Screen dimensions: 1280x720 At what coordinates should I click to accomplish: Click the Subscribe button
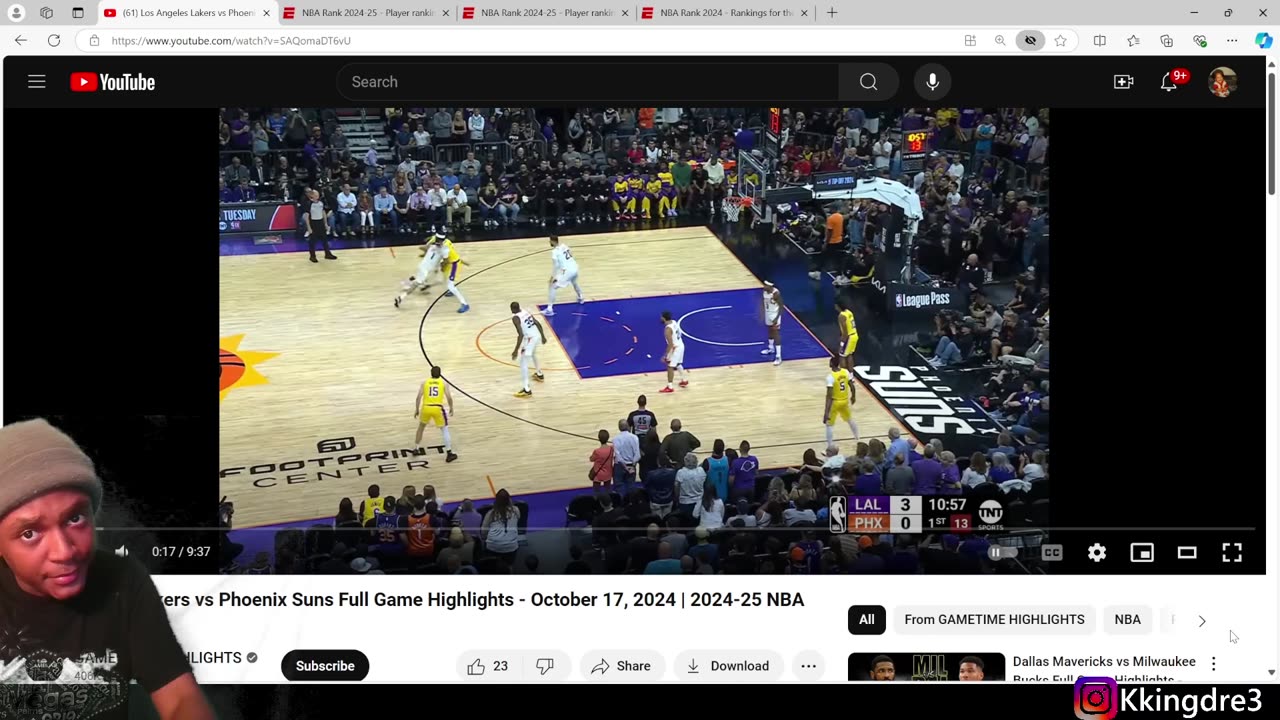tap(325, 666)
